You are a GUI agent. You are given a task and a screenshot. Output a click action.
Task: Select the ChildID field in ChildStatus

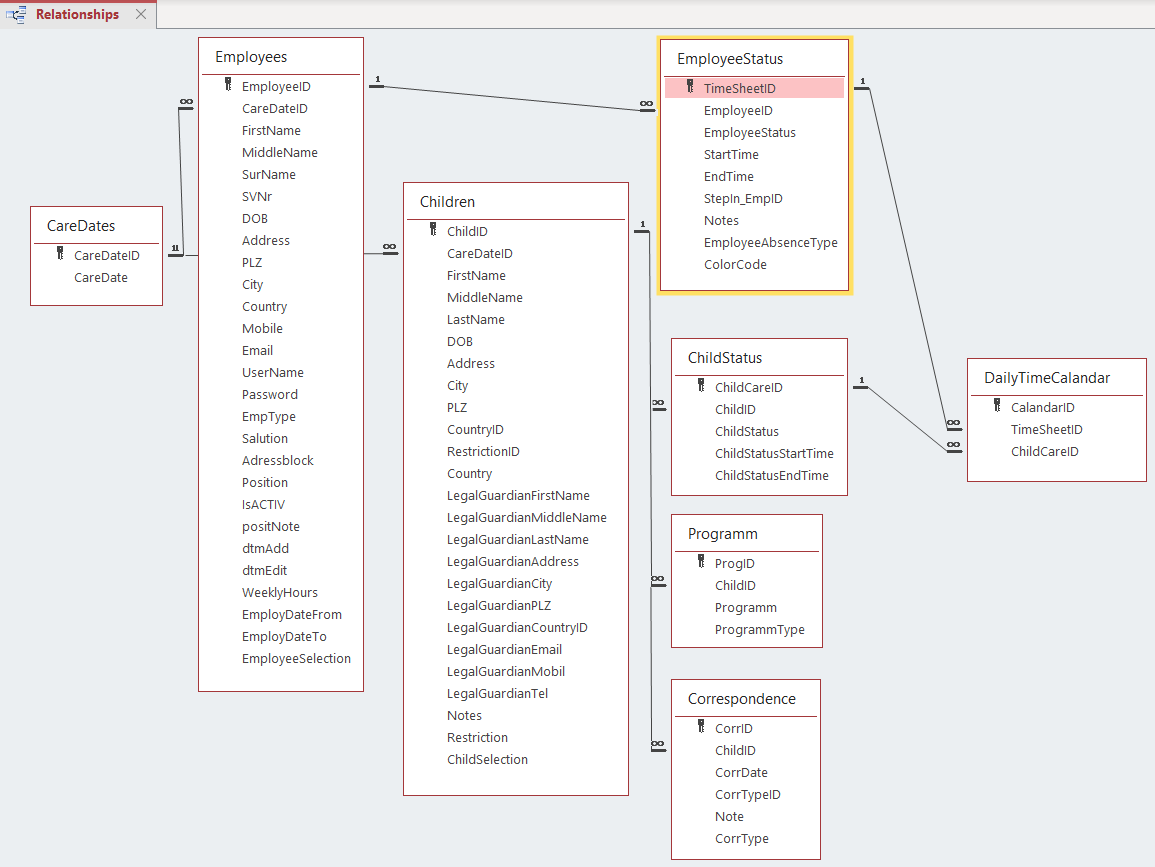[x=735, y=410]
